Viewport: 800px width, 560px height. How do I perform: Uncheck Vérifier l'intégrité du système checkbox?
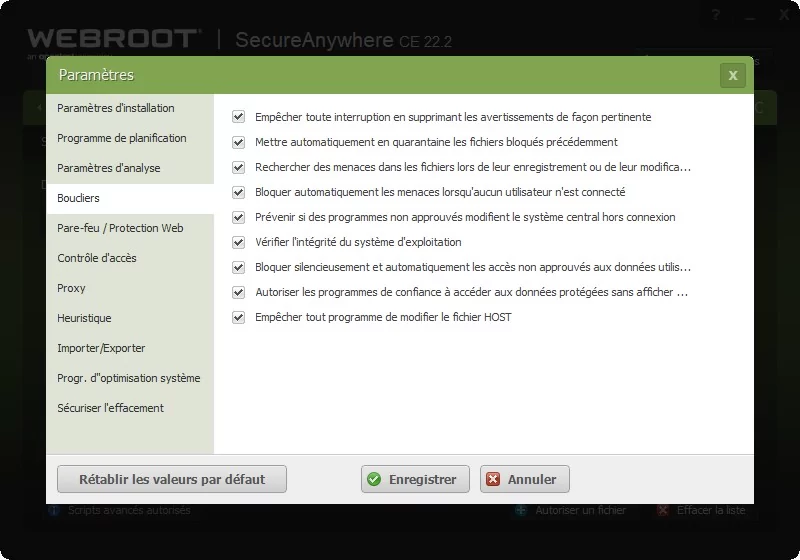click(238, 242)
